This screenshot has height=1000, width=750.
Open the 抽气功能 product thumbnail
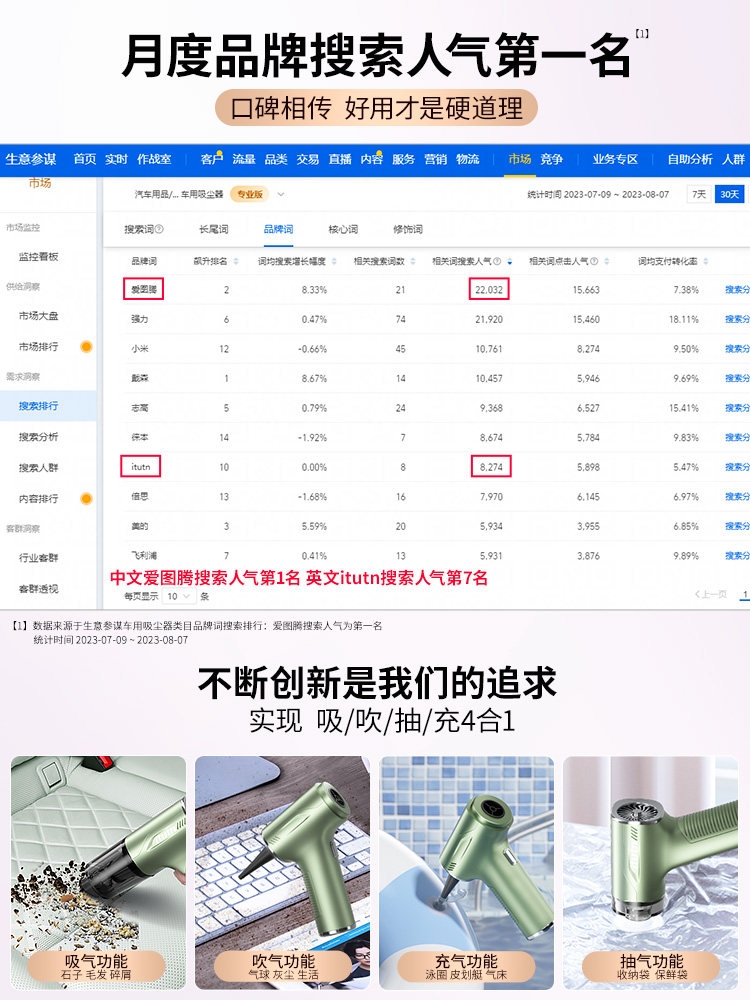tap(651, 872)
